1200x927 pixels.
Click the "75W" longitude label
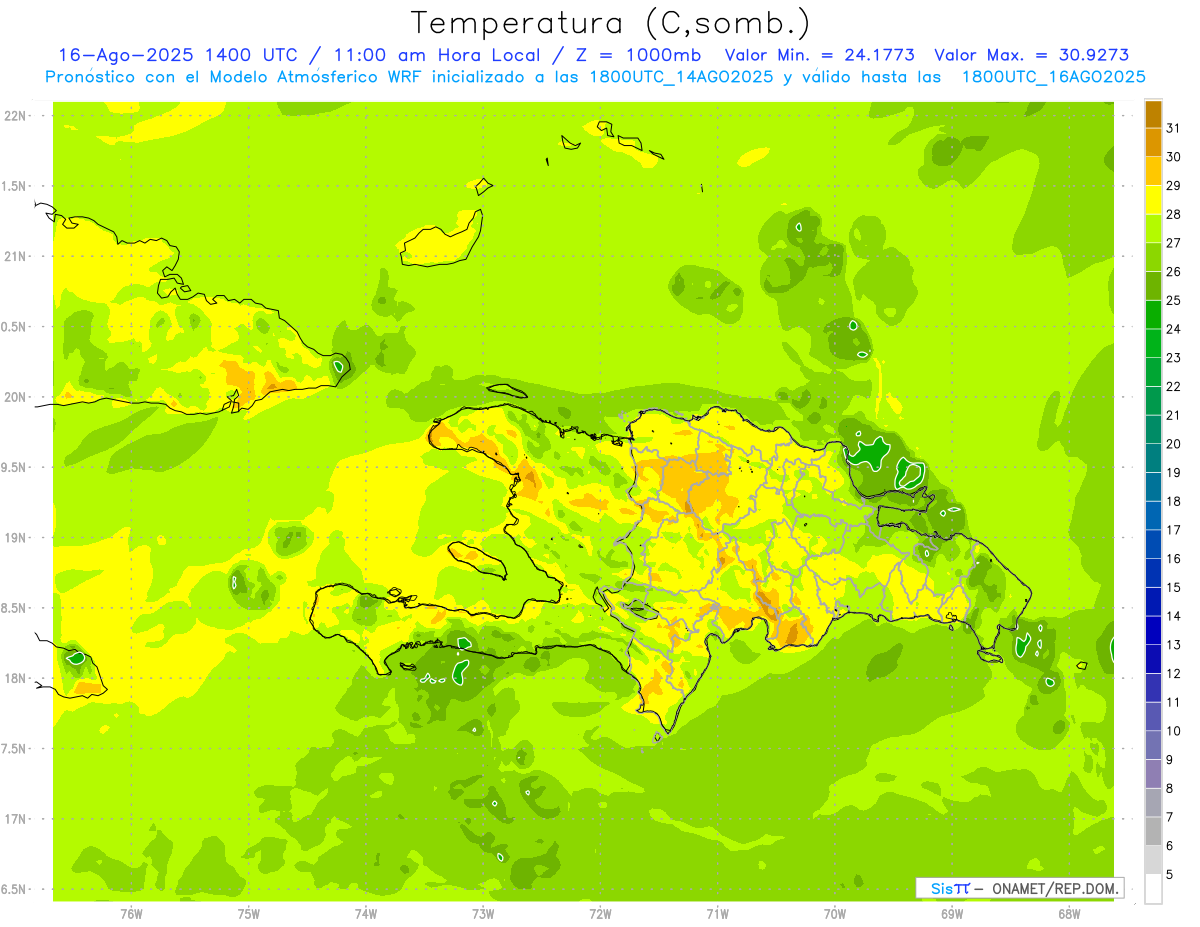pyautogui.click(x=249, y=913)
